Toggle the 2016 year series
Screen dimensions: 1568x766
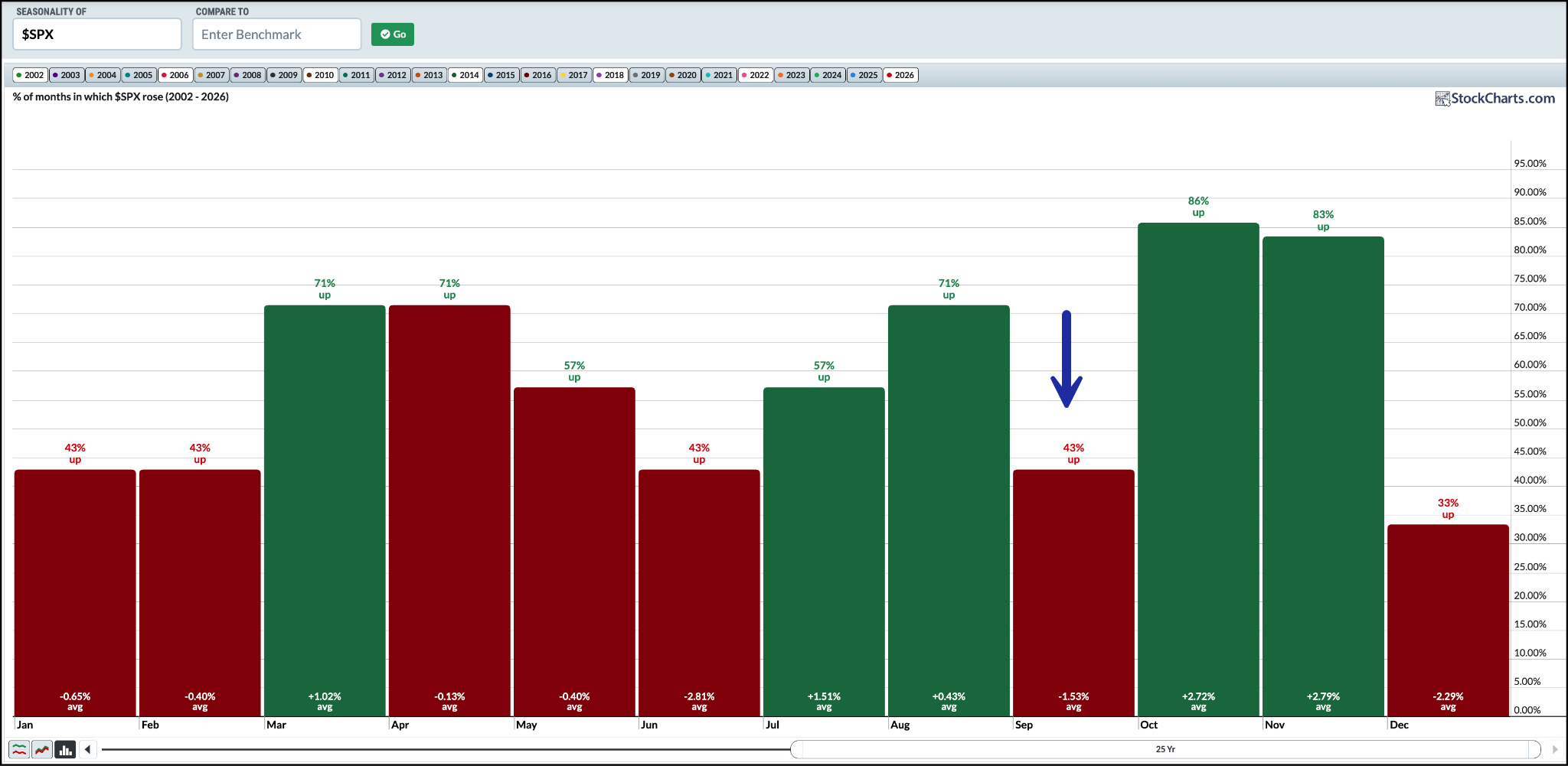point(538,75)
